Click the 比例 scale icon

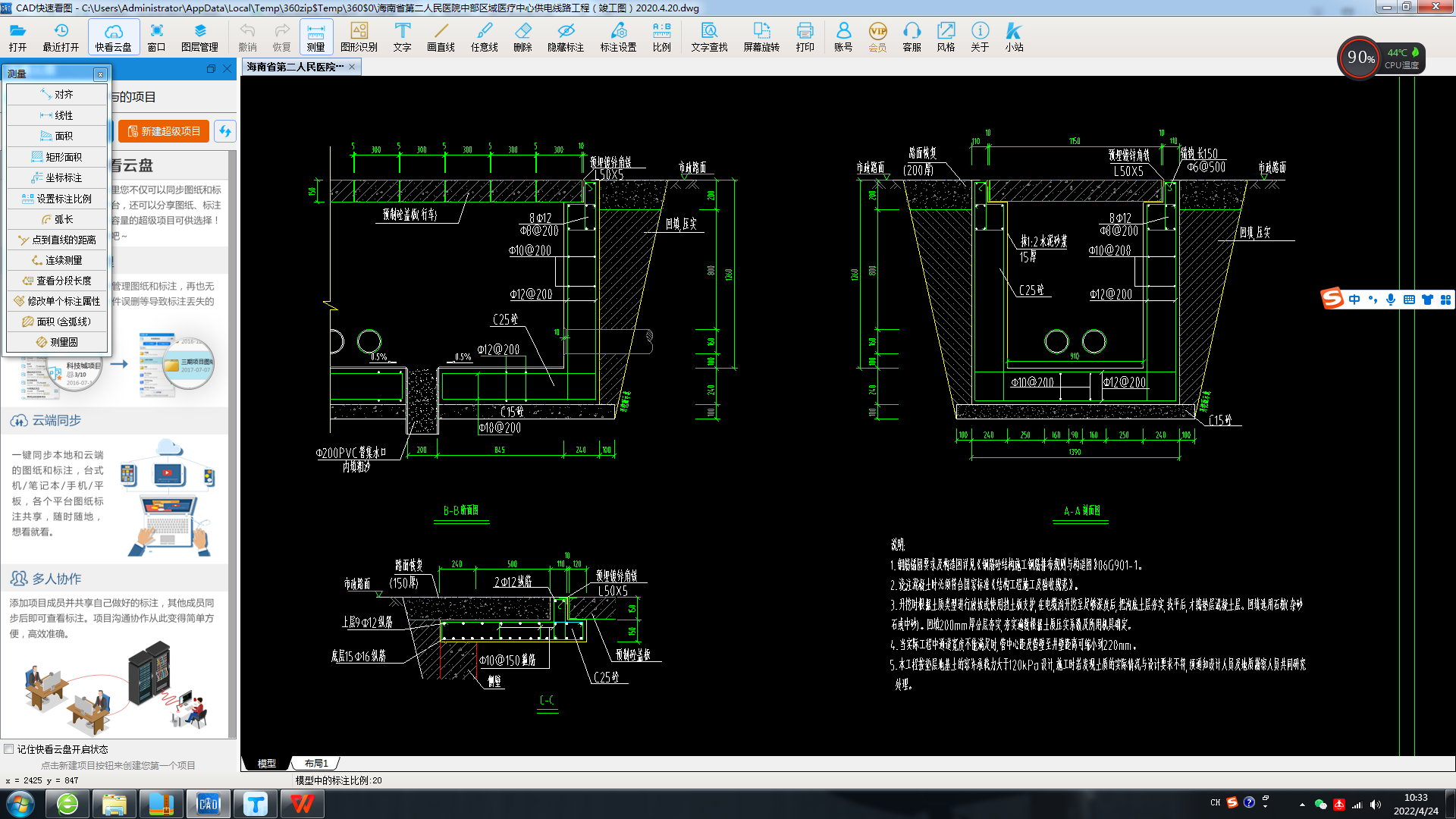point(661,36)
